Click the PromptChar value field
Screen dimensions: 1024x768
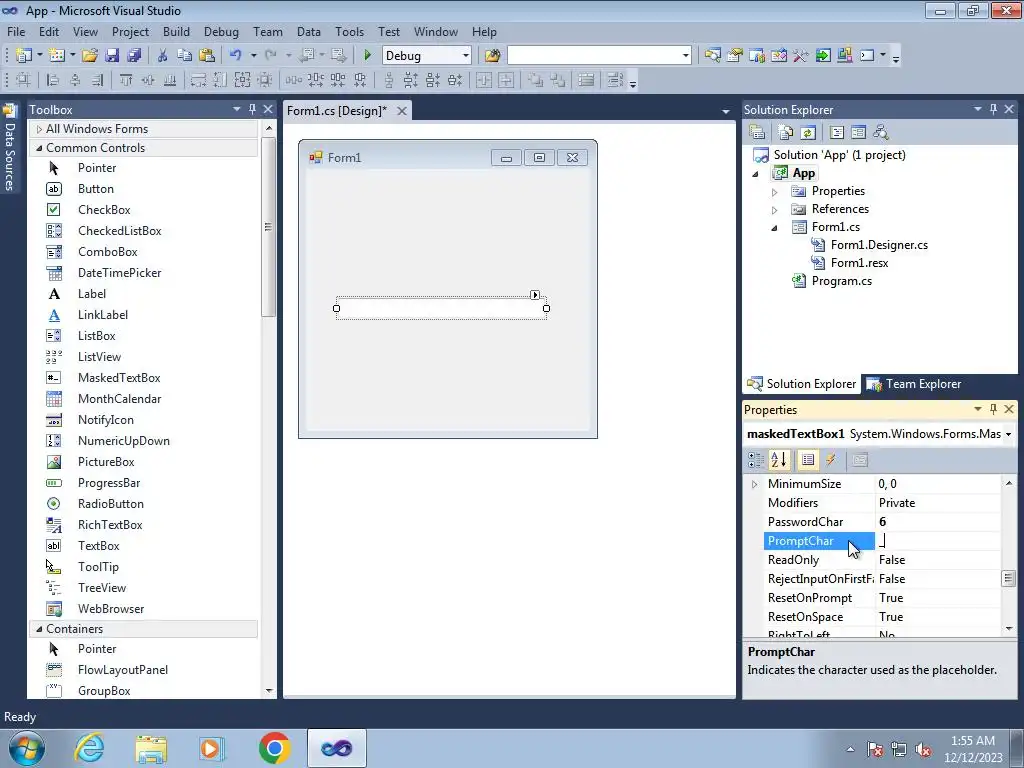pos(938,541)
